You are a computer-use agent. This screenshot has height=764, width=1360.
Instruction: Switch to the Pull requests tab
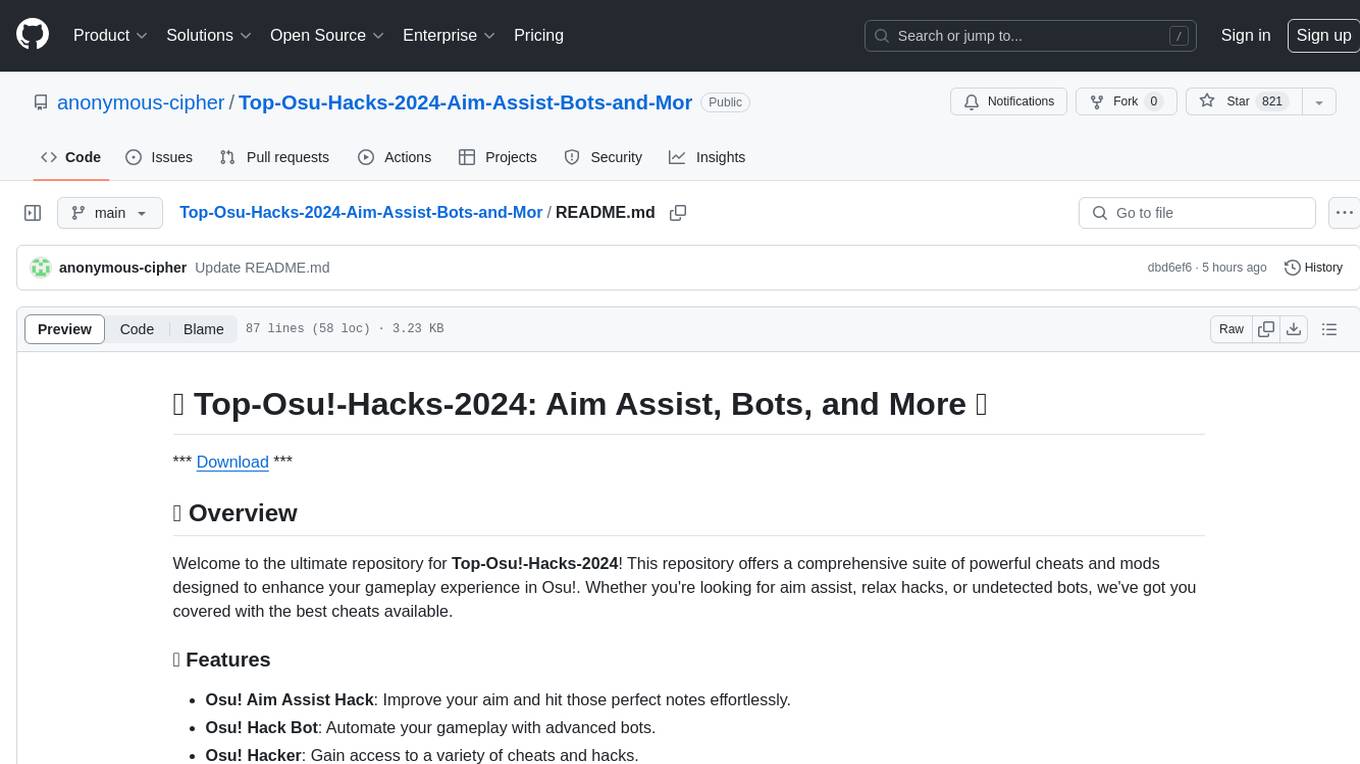pyautogui.click(x=274, y=157)
